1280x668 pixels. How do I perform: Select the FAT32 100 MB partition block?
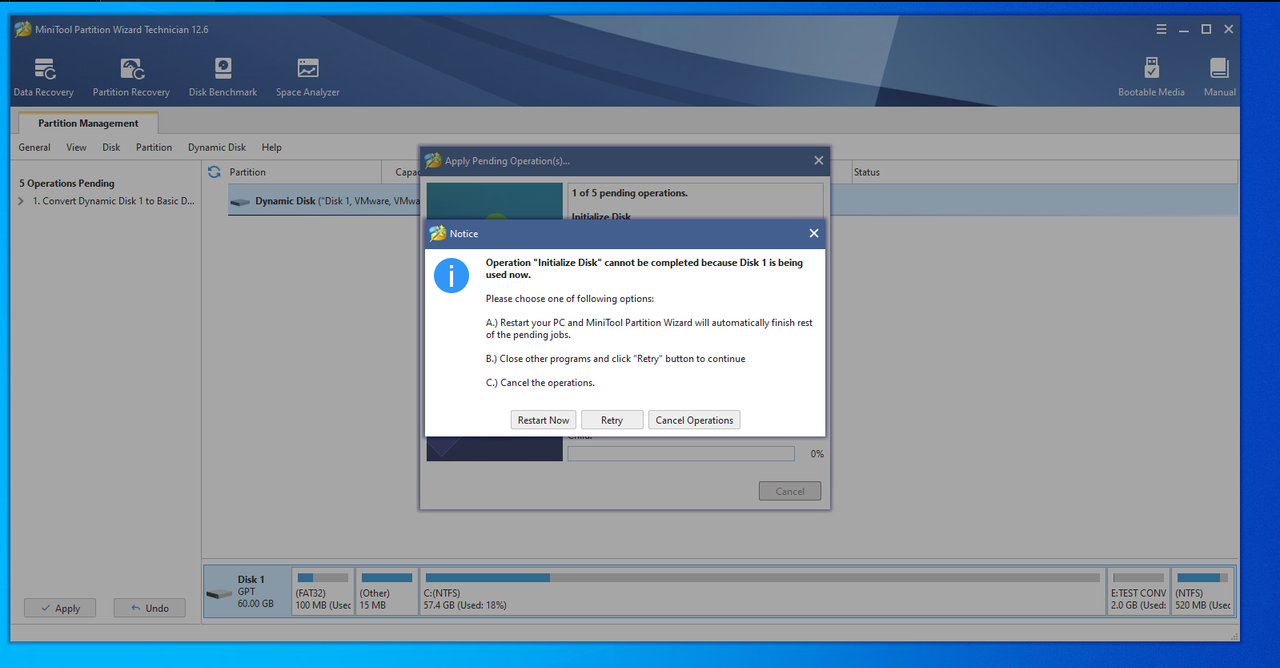point(322,591)
